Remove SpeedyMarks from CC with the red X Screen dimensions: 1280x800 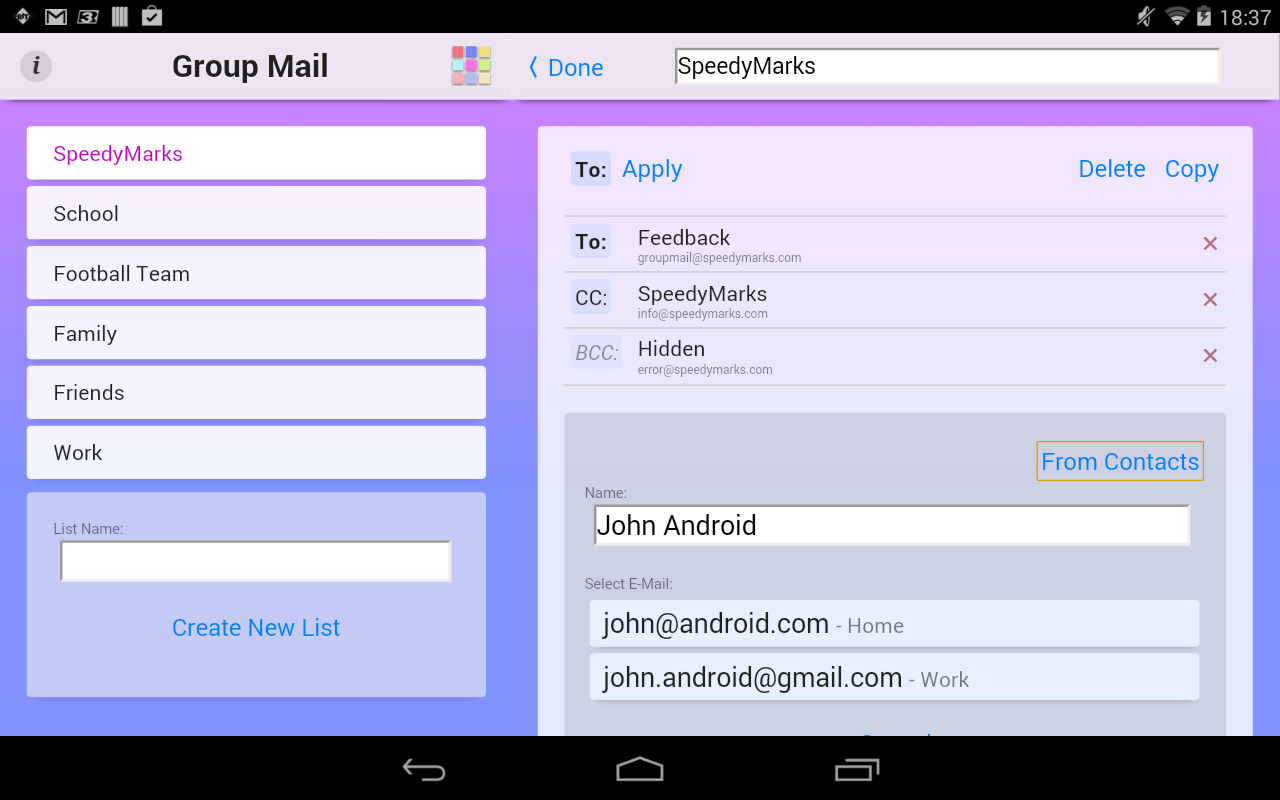1210,299
